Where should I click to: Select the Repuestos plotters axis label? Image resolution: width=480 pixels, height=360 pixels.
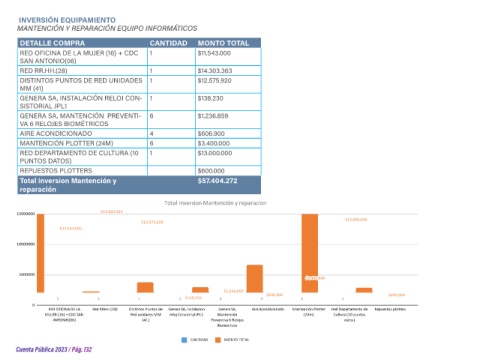click(390, 309)
